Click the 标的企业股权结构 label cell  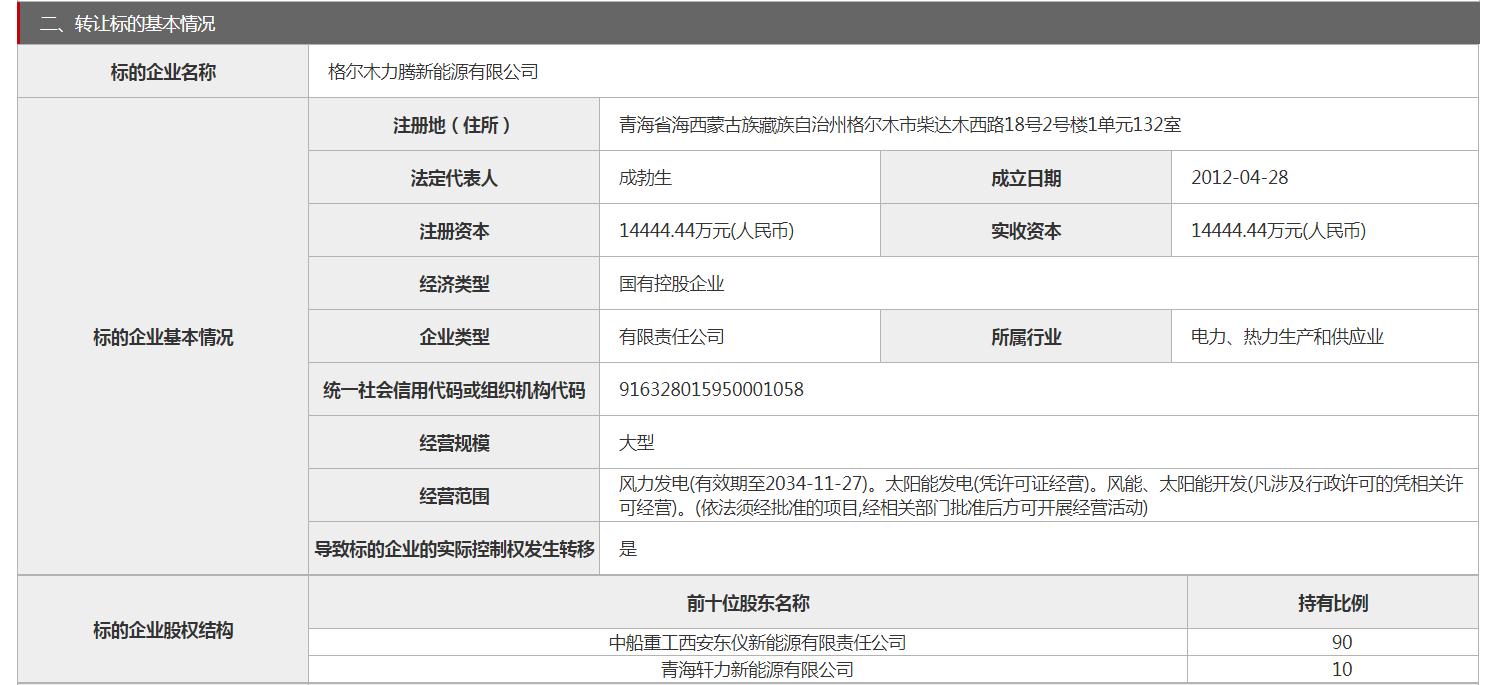coord(163,631)
